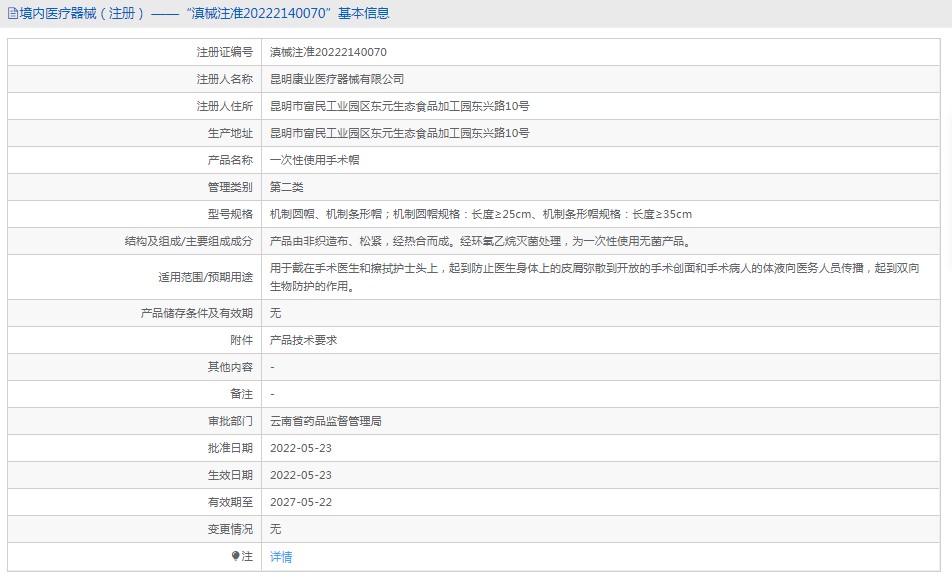Click the expiry date 2027-05-22
Image resolution: width=952 pixels, height=579 pixels.
(x=301, y=502)
